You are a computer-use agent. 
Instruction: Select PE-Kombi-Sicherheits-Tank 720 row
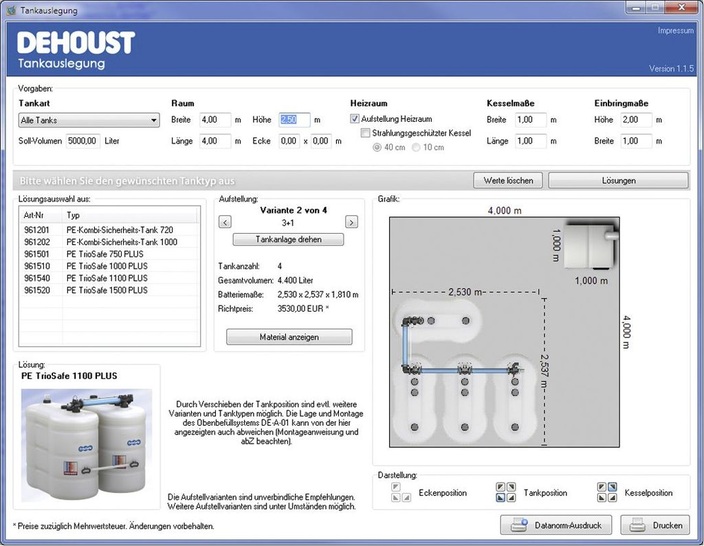coord(112,229)
